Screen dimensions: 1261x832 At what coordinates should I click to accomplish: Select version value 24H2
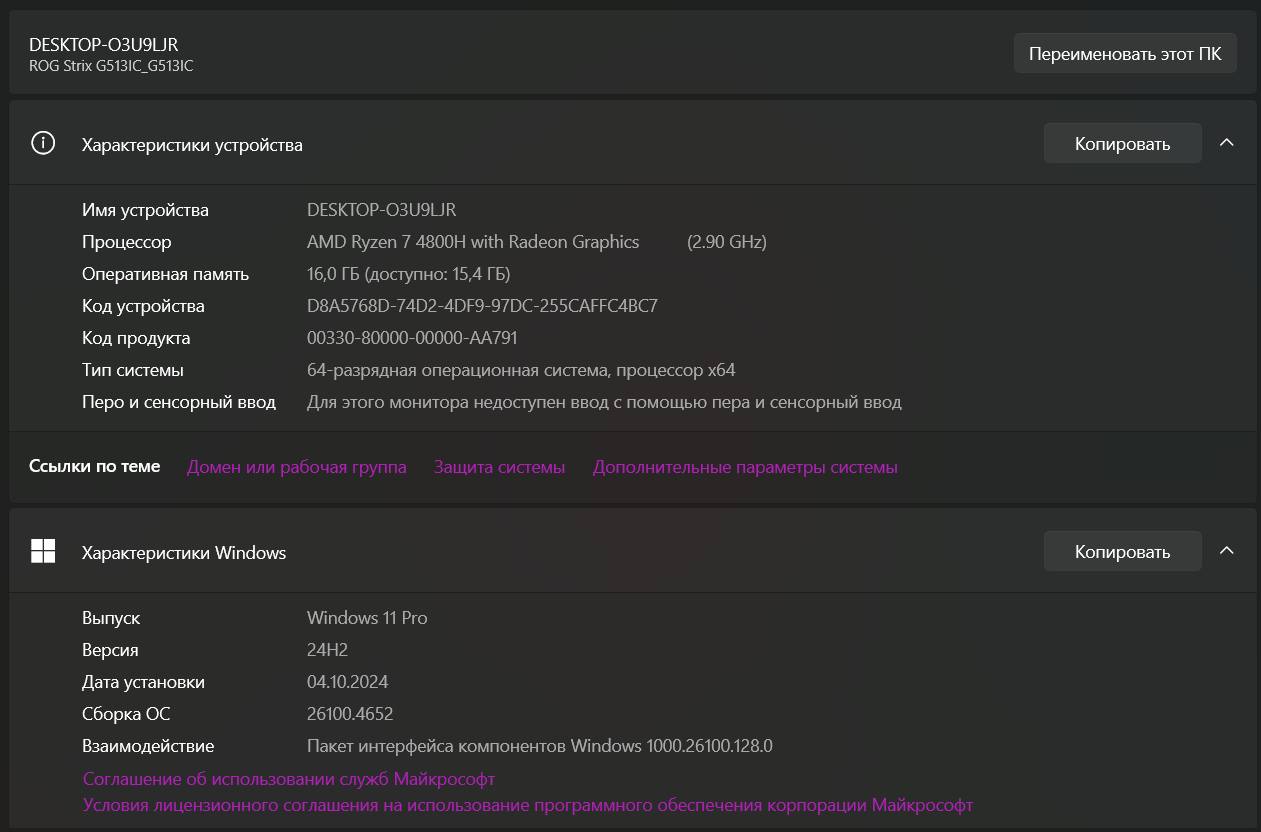tap(327, 650)
